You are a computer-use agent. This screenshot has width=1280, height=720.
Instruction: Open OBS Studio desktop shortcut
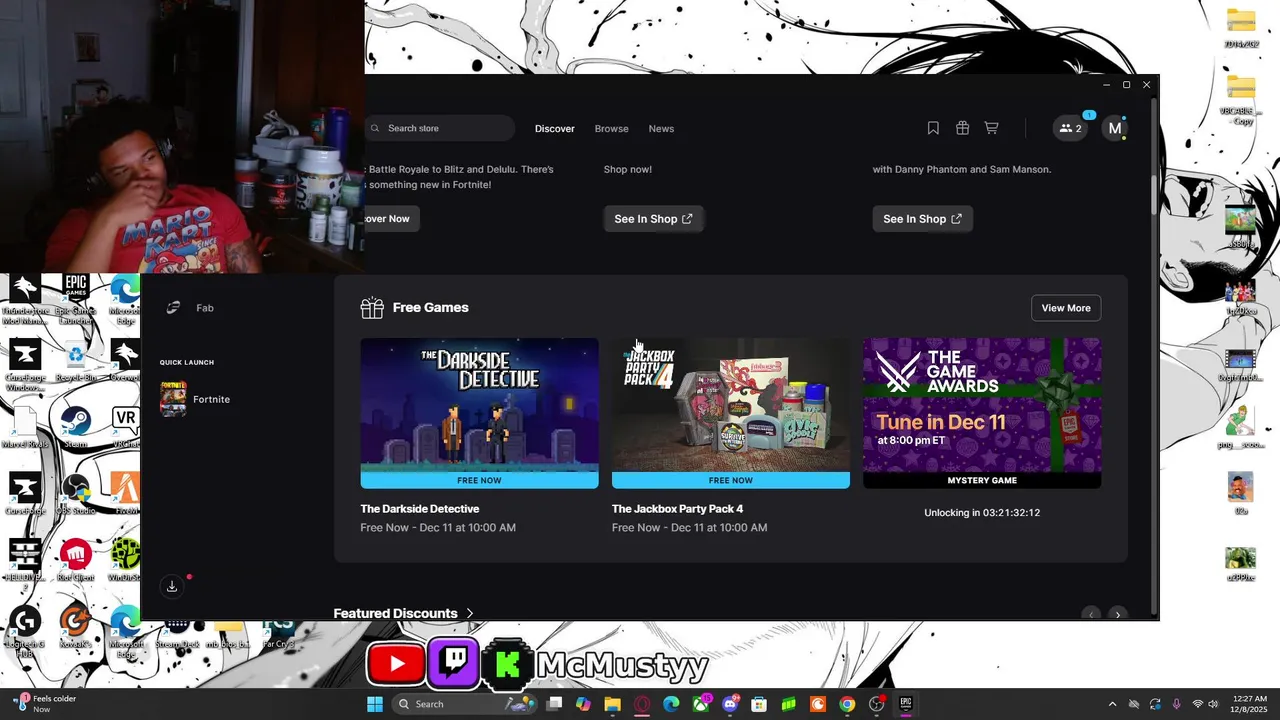(x=76, y=493)
